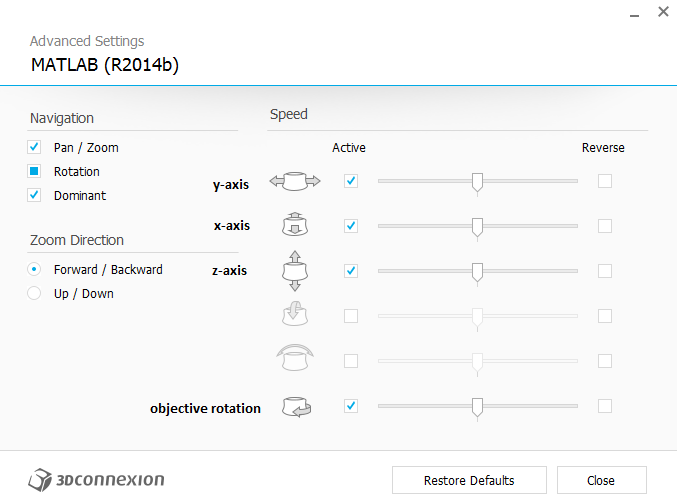The height and width of the screenshot is (504, 677).
Task: Click the objective rotation speed slider handle
Action: pos(477,406)
